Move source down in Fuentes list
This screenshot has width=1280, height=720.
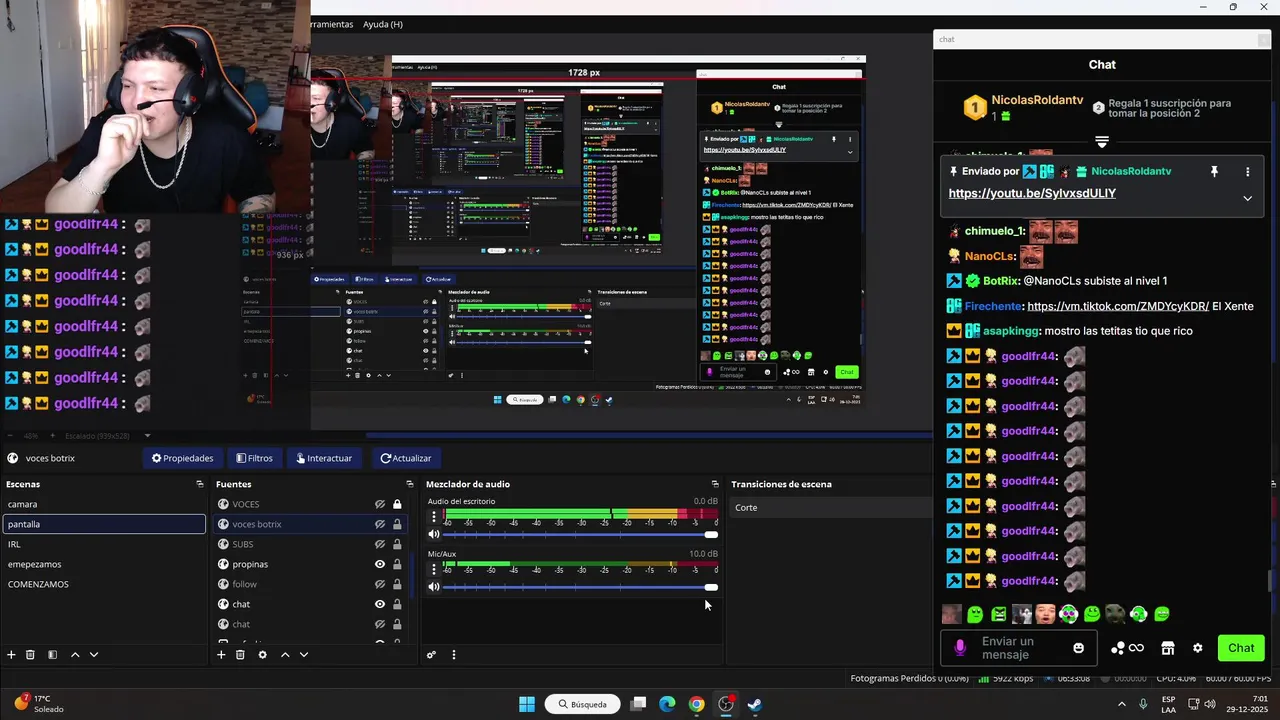pyautogui.click(x=304, y=655)
